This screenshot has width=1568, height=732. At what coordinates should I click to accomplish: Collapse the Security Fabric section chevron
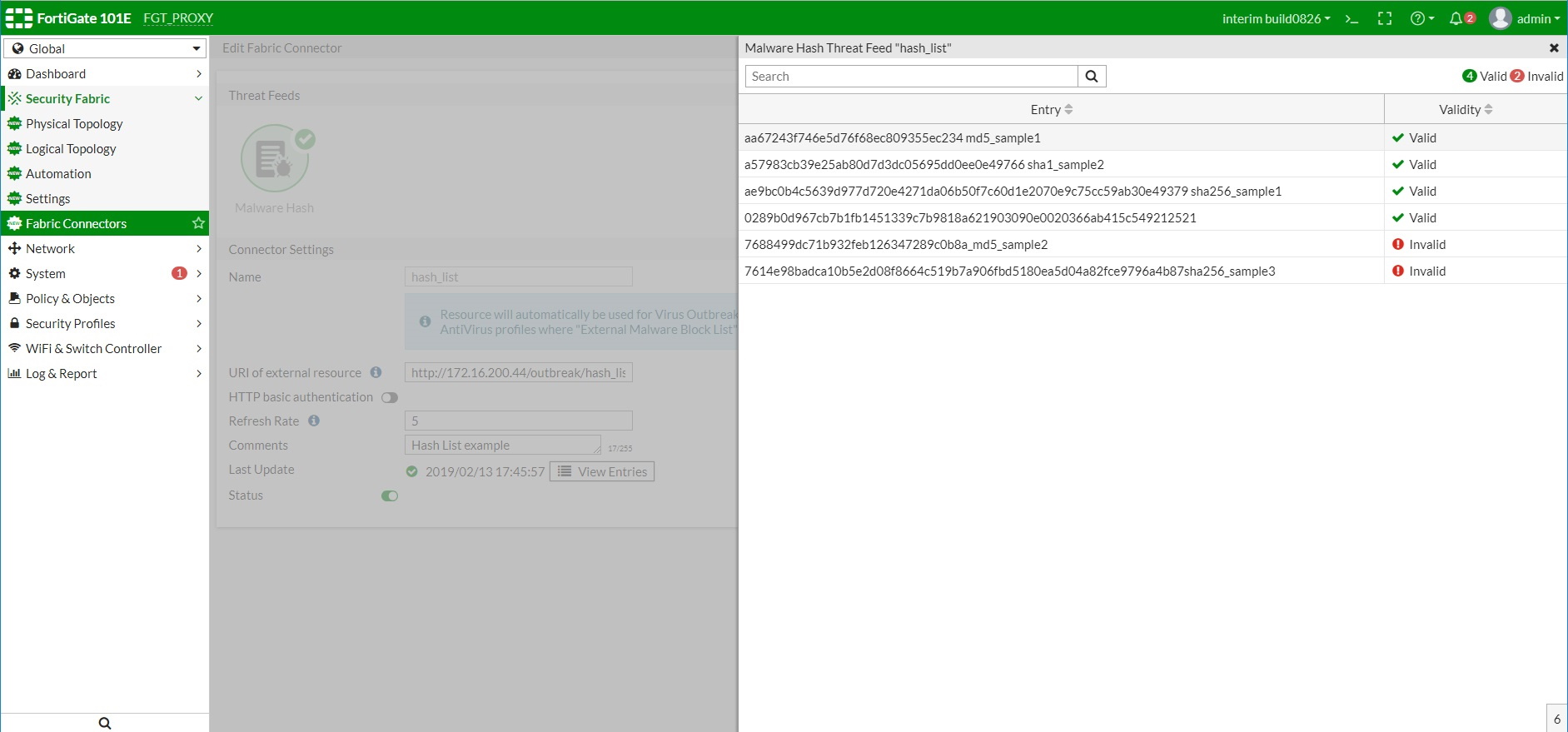click(199, 98)
